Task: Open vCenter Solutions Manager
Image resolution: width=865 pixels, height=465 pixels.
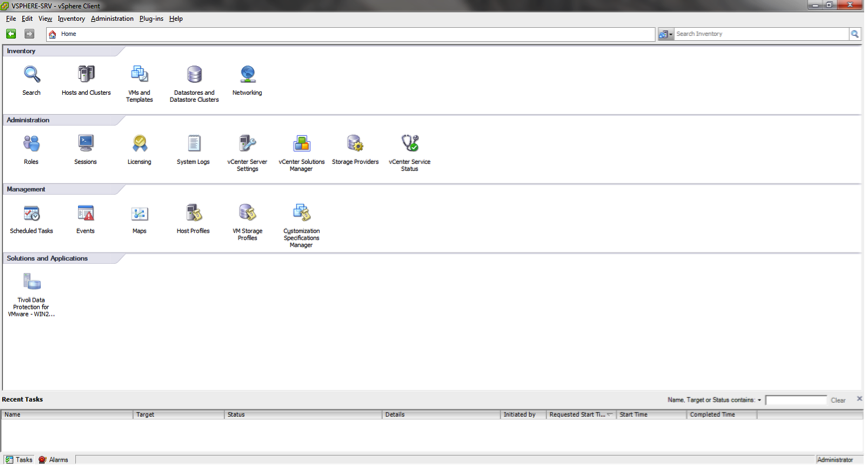Action: pyautogui.click(x=301, y=143)
